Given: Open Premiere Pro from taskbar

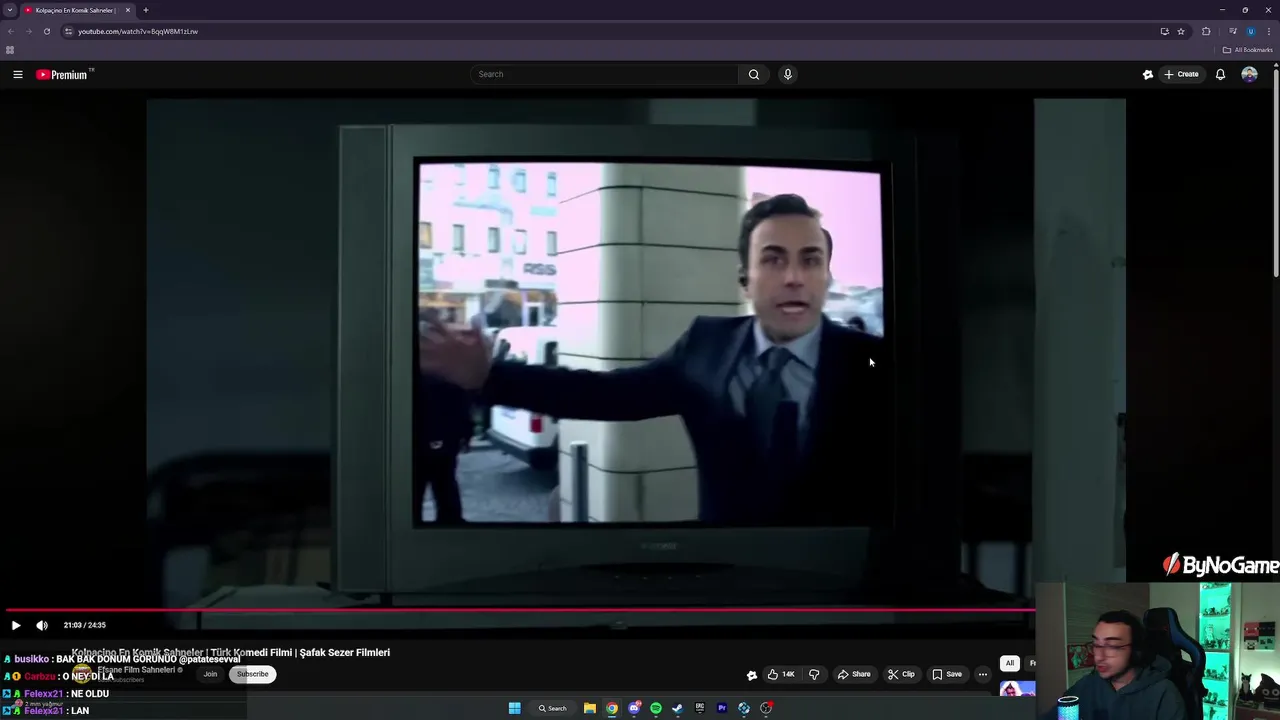Looking at the screenshot, I should [x=722, y=708].
